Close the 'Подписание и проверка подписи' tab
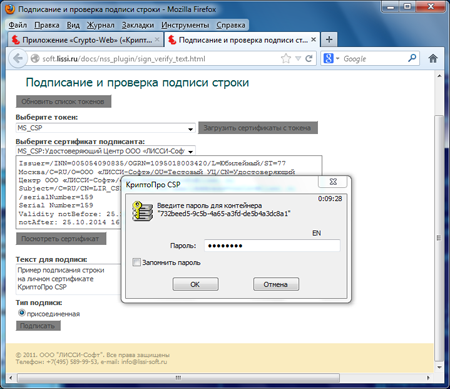Image resolution: width=450 pixels, height=389 pixels. pyautogui.click(x=313, y=40)
